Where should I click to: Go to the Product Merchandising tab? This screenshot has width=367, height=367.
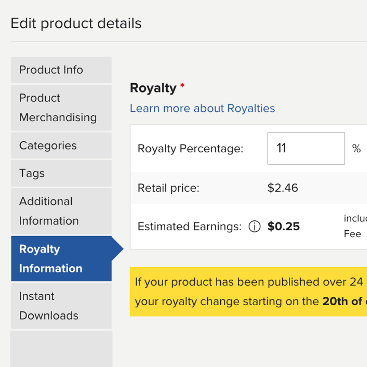(61, 108)
